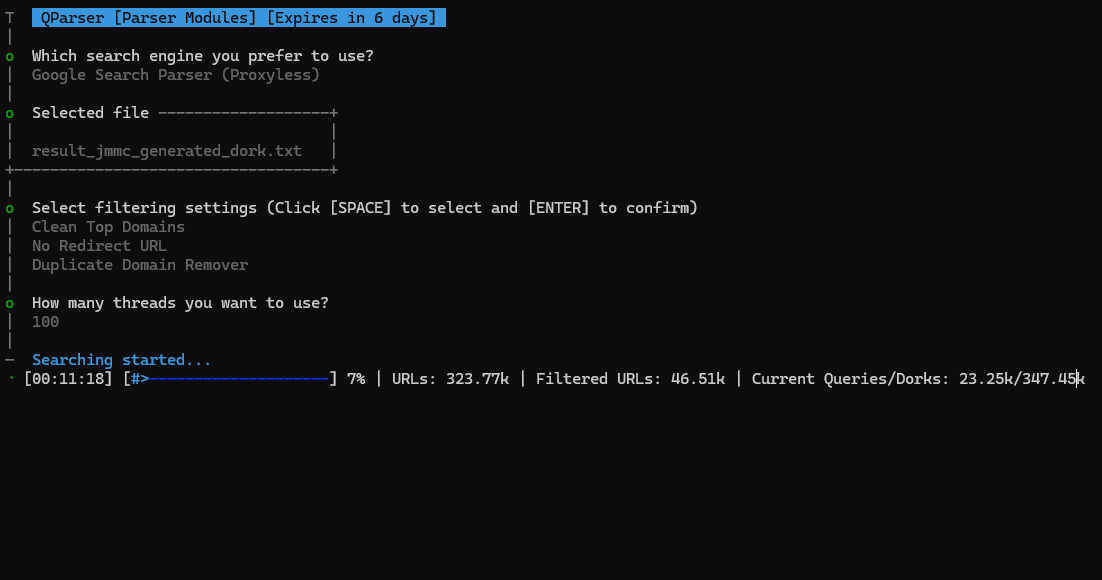This screenshot has height=580, width=1102.
Task: Select the No Redirect URL filter option
Action: (x=99, y=246)
